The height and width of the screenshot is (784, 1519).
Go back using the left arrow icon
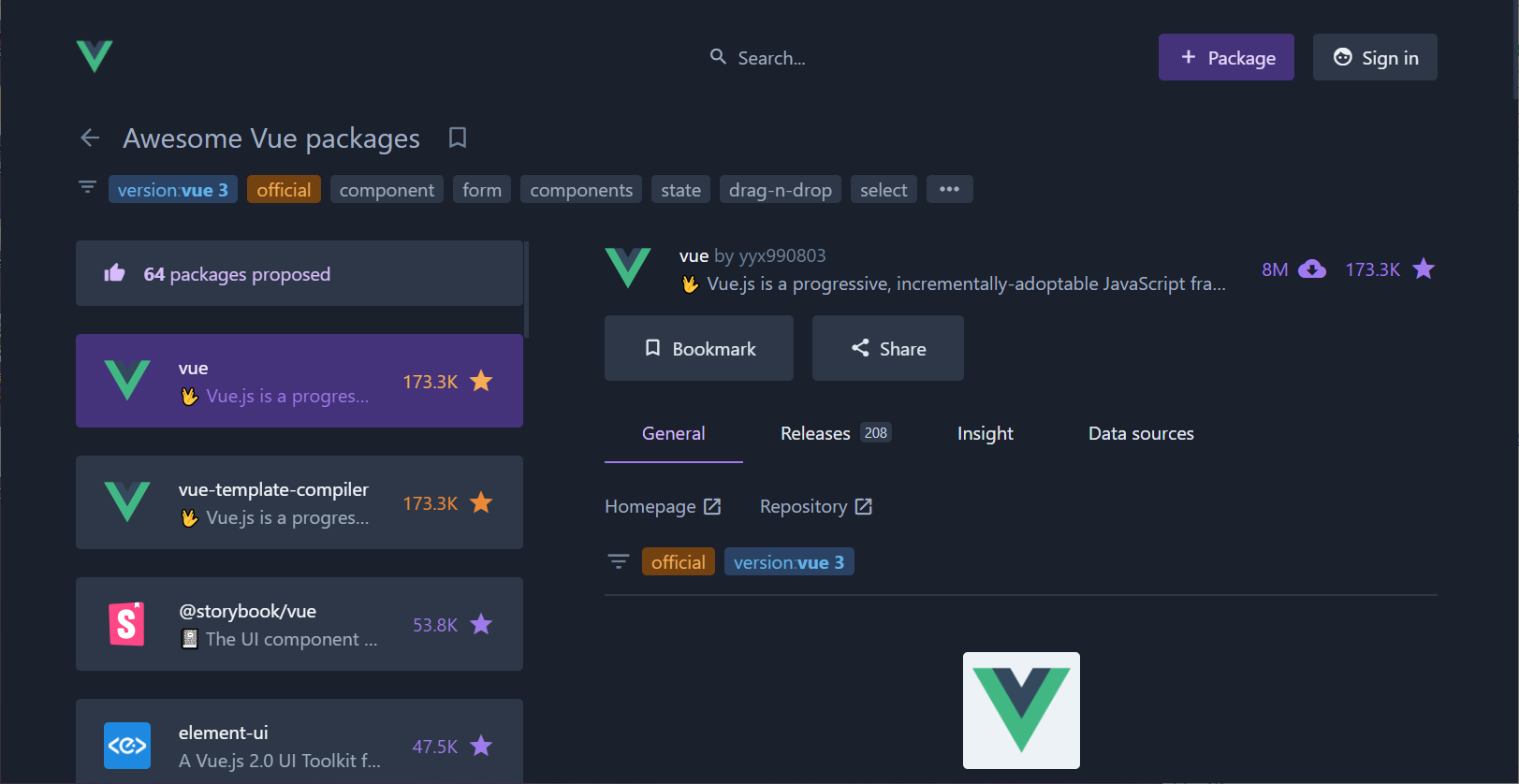click(90, 138)
